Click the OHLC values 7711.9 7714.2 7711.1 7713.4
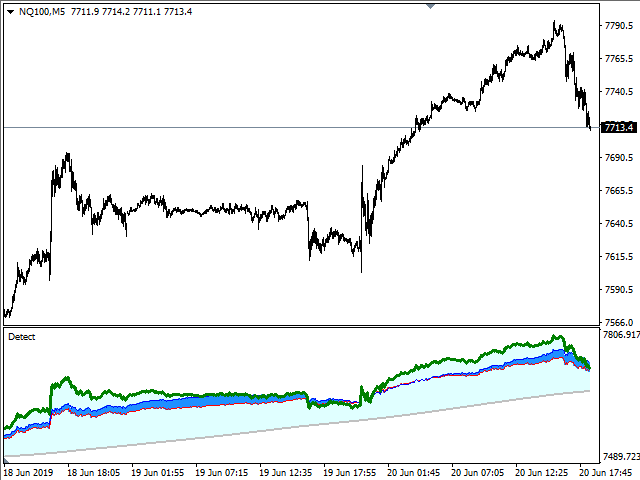The width and height of the screenshot is (640, 480). (x=131, y=12)
